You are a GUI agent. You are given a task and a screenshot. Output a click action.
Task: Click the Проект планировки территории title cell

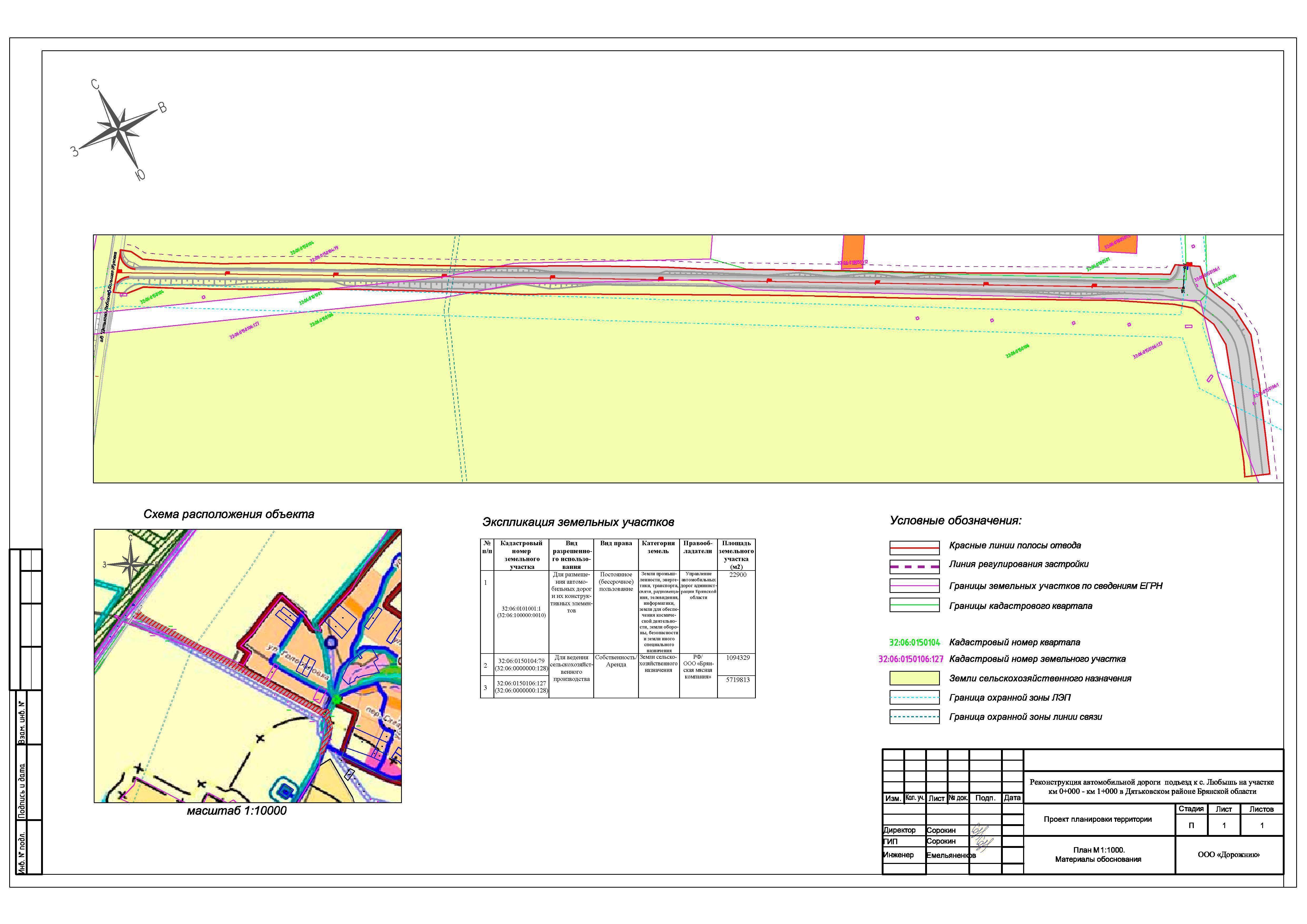pos(1098,819)
